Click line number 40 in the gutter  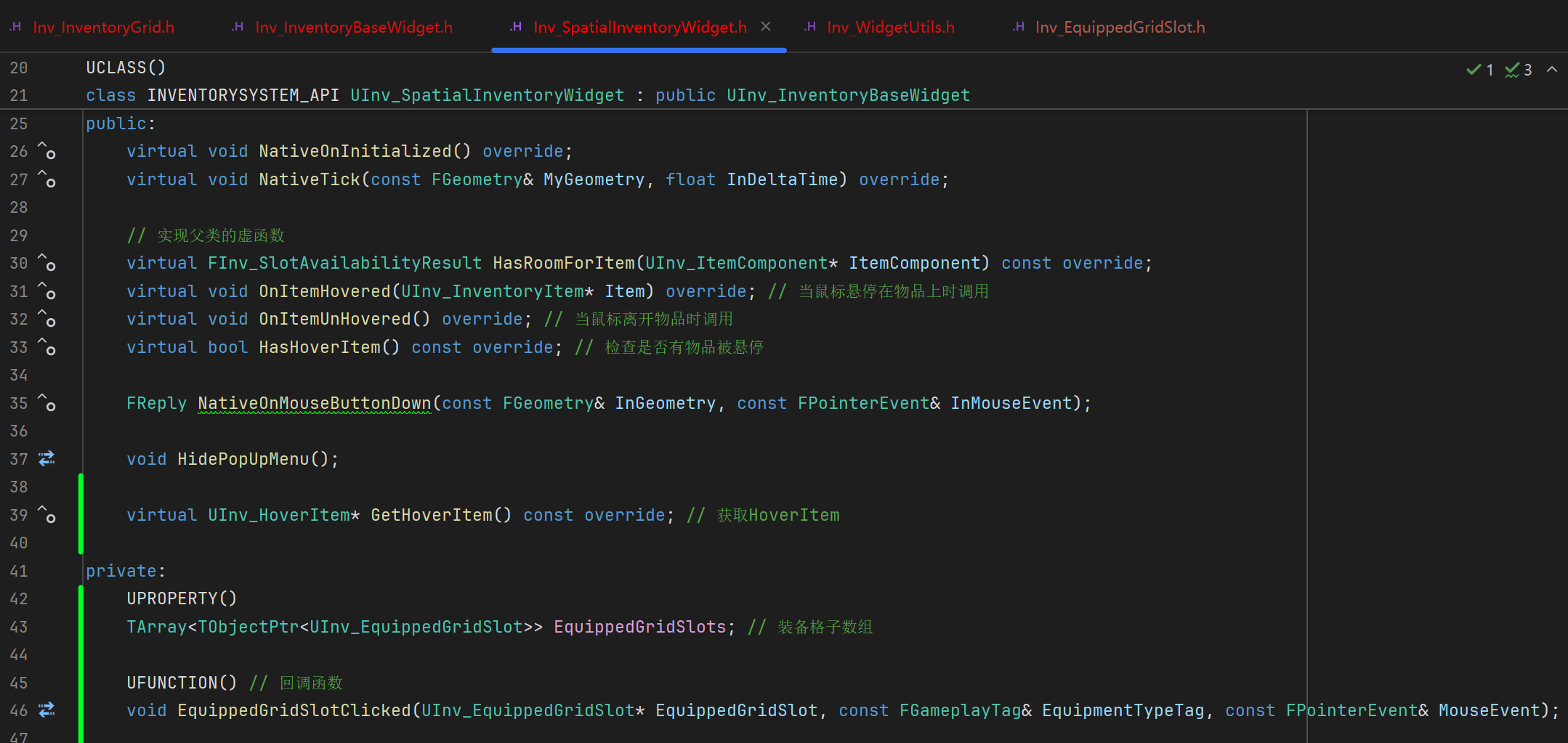click(x=19, y=543)
